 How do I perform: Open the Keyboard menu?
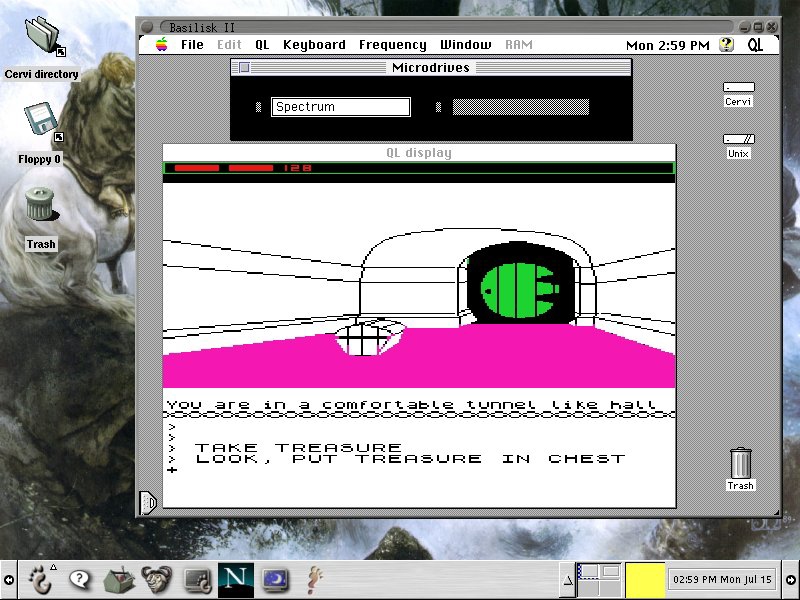(314, 45)
